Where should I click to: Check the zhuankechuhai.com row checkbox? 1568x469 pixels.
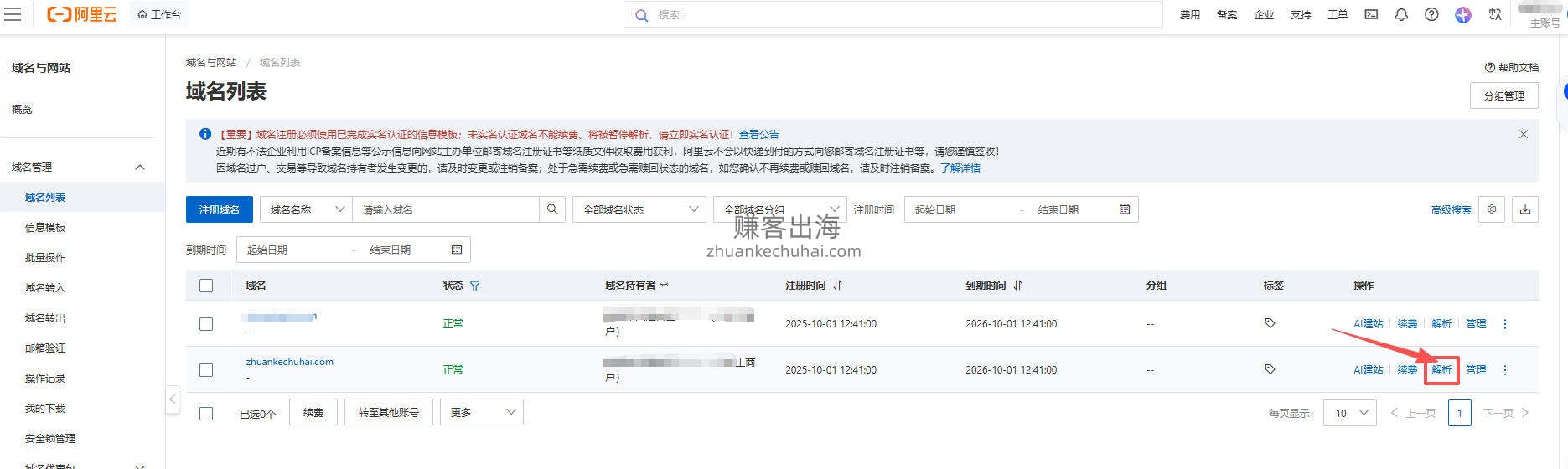coord(206,370)
